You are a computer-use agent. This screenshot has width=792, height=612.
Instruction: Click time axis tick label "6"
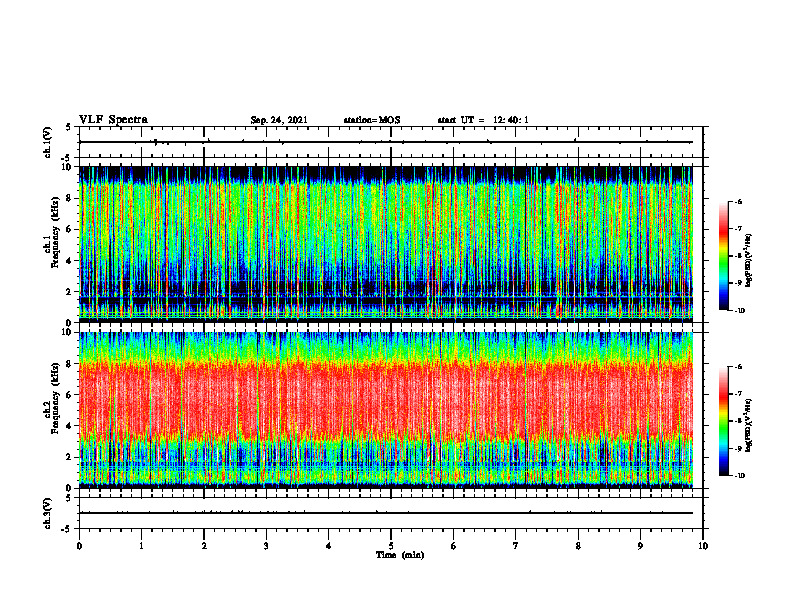454,546
